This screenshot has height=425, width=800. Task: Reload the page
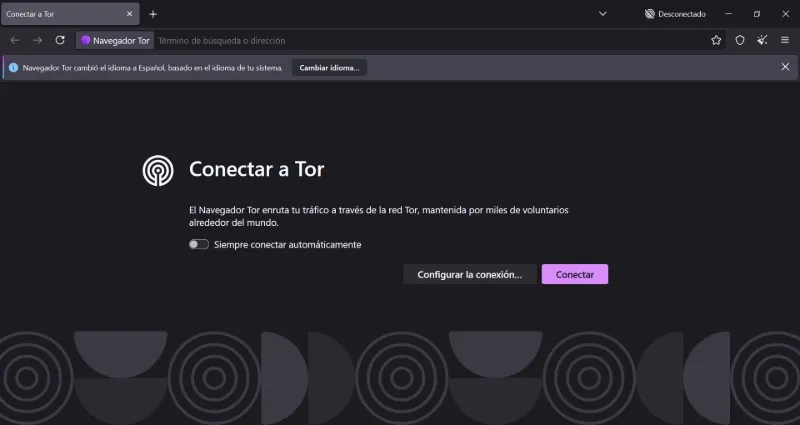pos(60,40)
